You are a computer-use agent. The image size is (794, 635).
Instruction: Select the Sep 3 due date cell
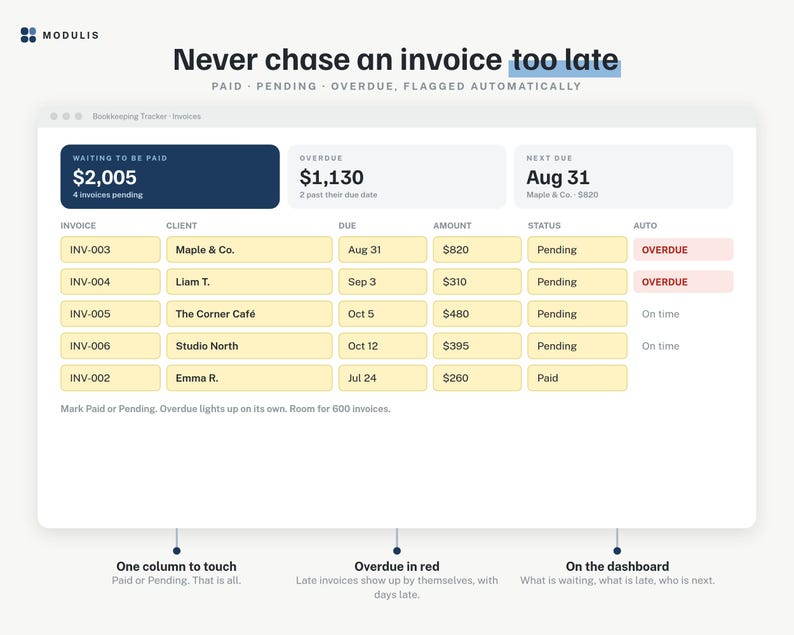pos(383,282)
